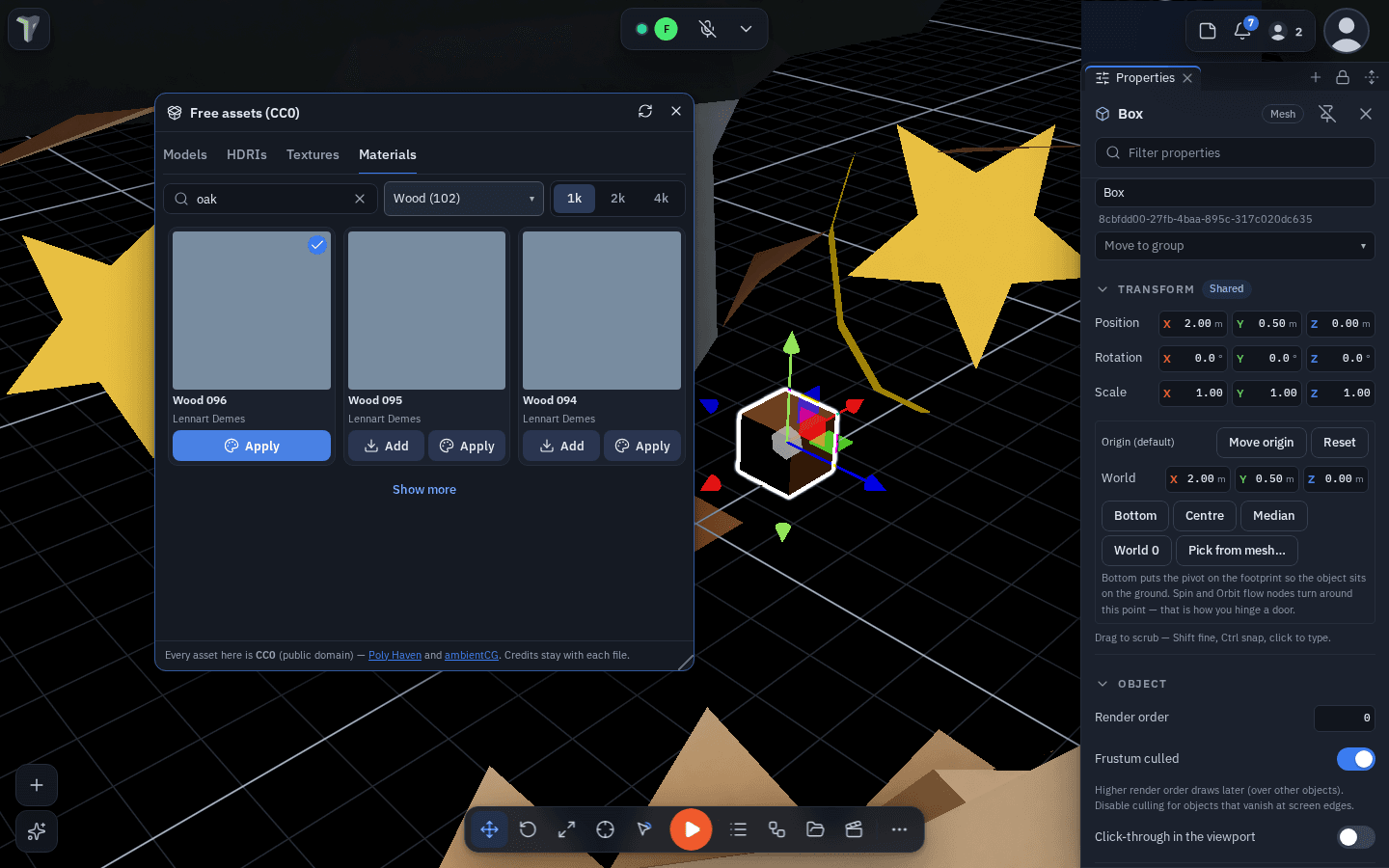
Task: Click the app logo at top left
Action: pyautogui.click(x=29, y=29)
